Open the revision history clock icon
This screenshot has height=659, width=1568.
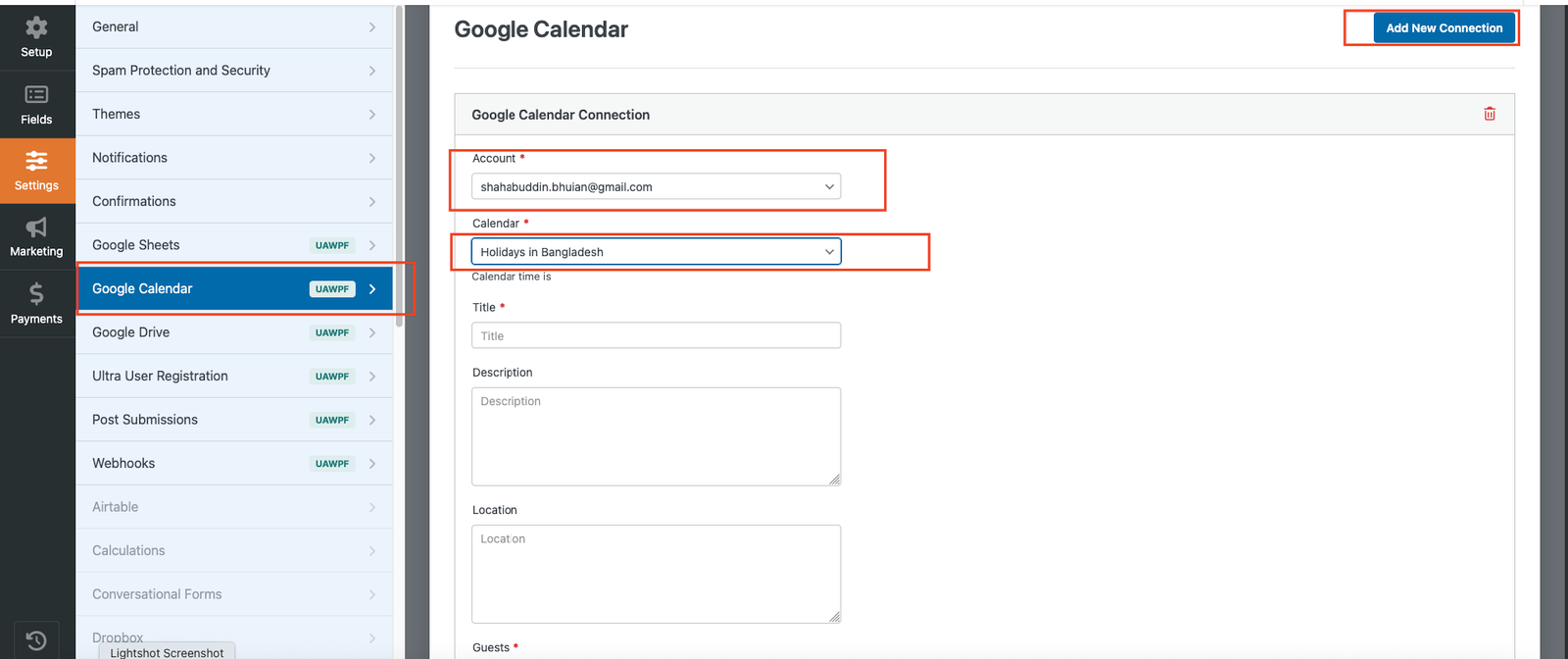tap(36, 640)
